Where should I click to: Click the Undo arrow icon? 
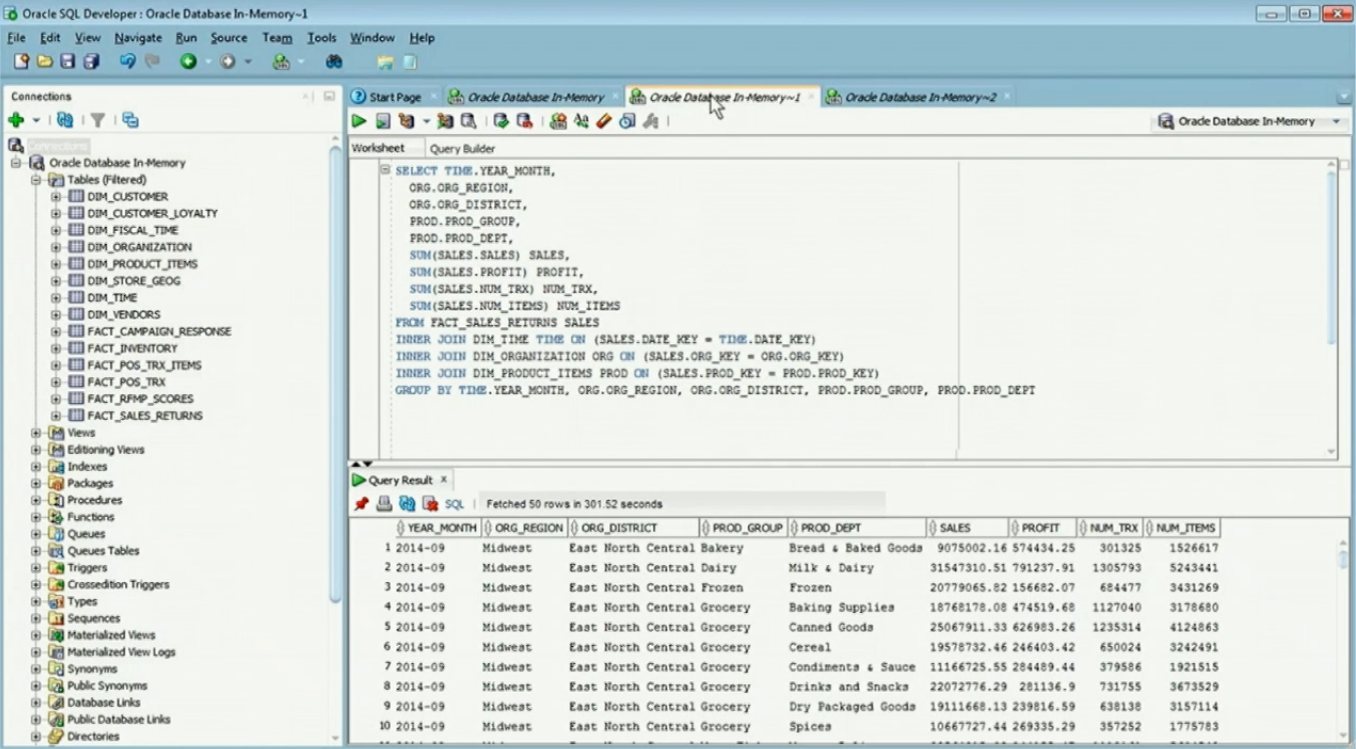point(127,62)
